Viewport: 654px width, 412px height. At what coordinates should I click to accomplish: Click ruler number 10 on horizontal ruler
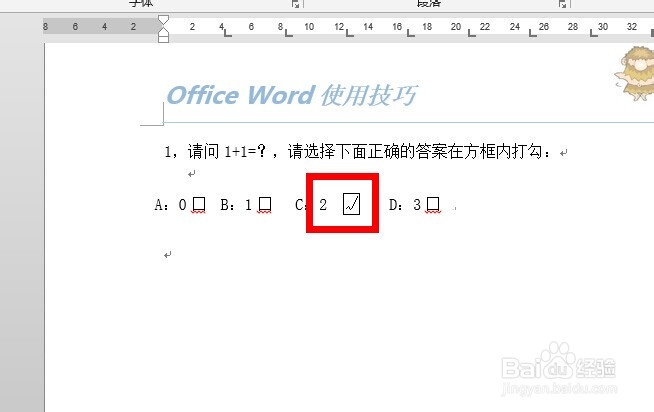coord(309,27)
